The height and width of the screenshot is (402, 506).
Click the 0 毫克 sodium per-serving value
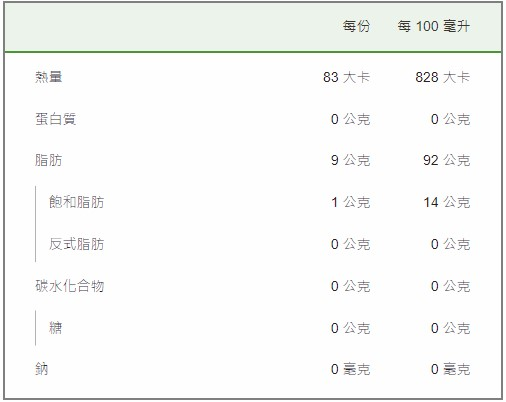tap(350, 369)
